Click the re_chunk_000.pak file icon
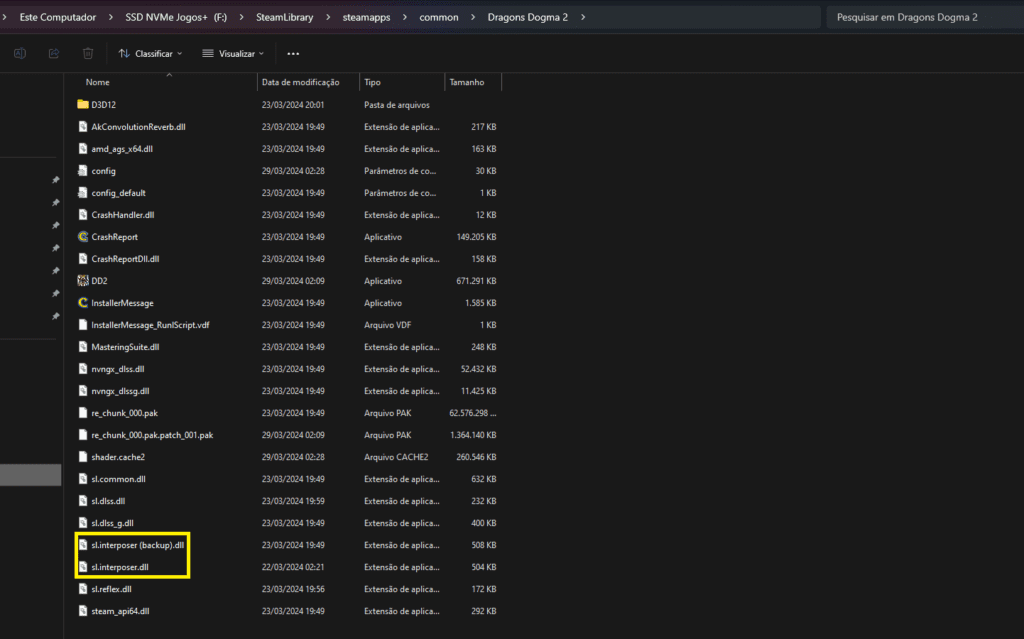Image resolution: width=1024 pixels, height=639 pixels. 83,413
